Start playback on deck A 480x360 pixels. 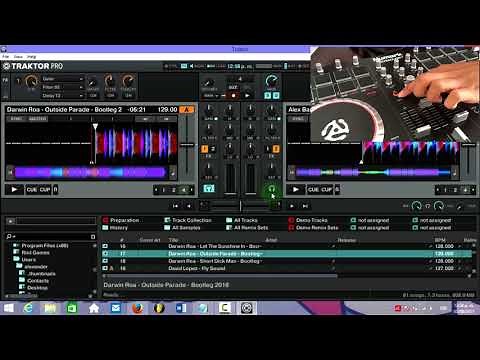click(x=14, y=190)
